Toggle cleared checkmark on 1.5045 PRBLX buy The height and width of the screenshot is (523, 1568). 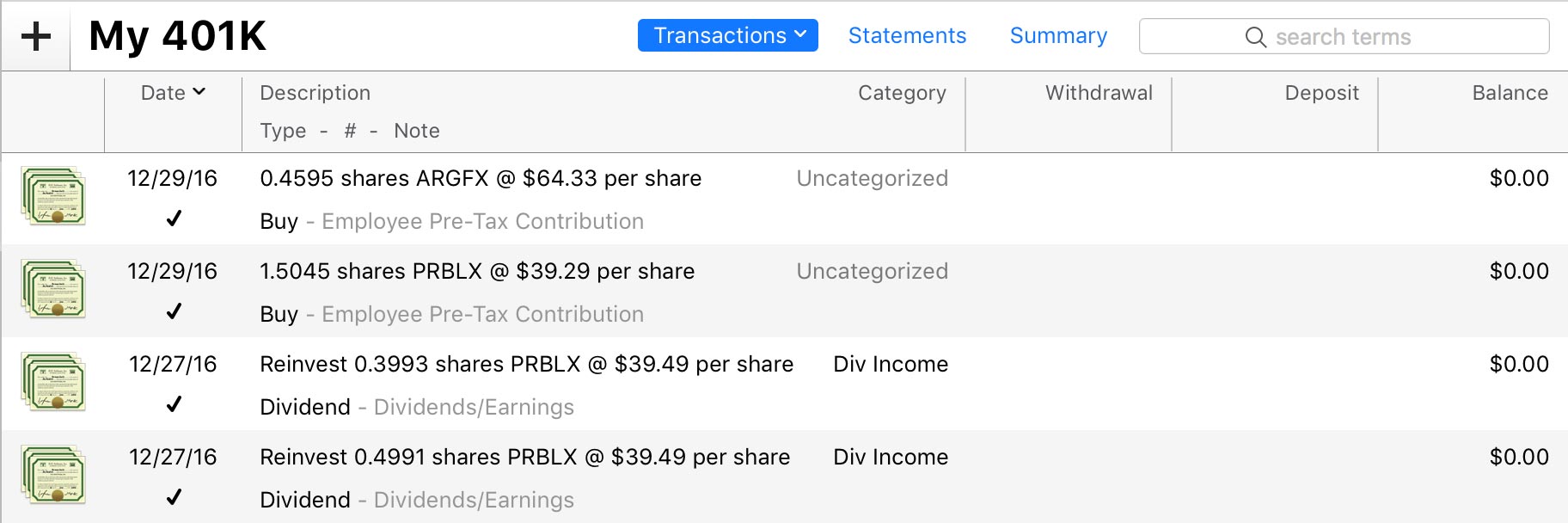[x=174, y=312]
